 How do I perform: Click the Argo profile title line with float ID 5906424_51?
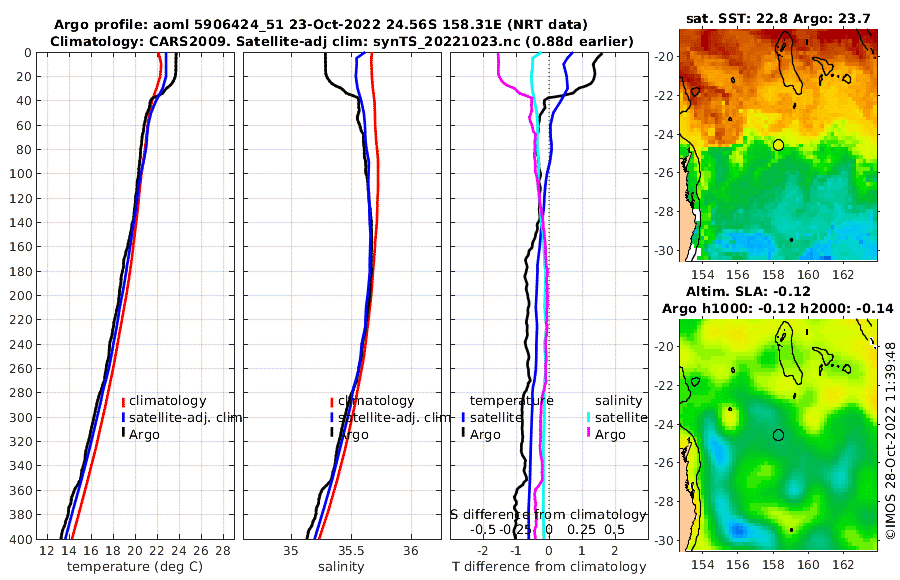point(320,25)
